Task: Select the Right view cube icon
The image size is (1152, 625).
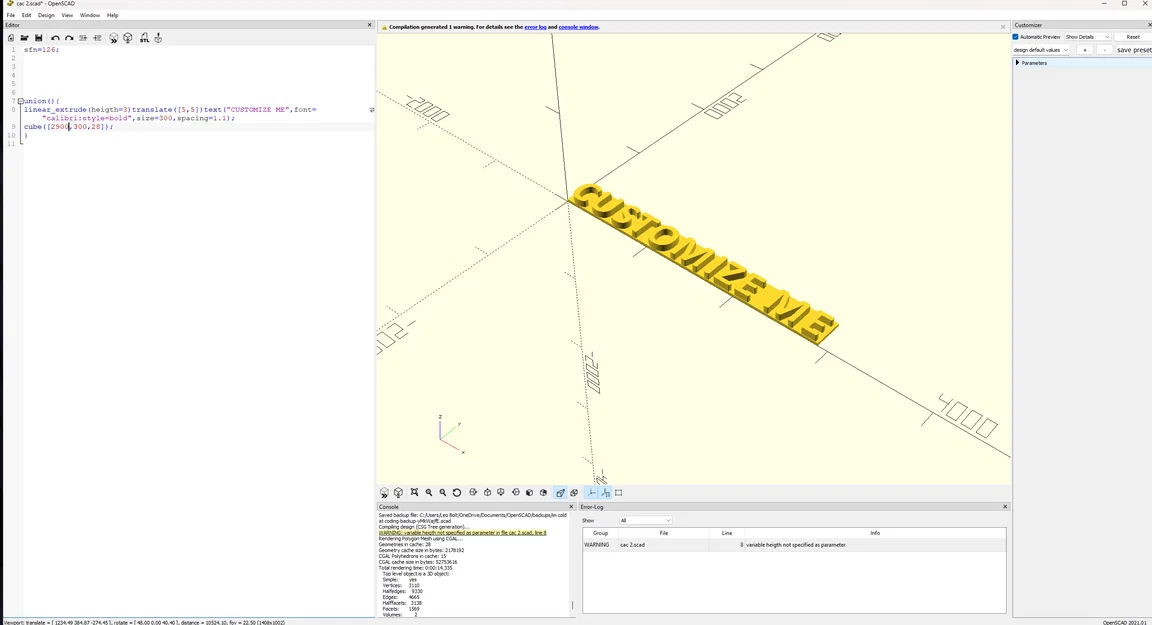Action: [x=473, y=493]
